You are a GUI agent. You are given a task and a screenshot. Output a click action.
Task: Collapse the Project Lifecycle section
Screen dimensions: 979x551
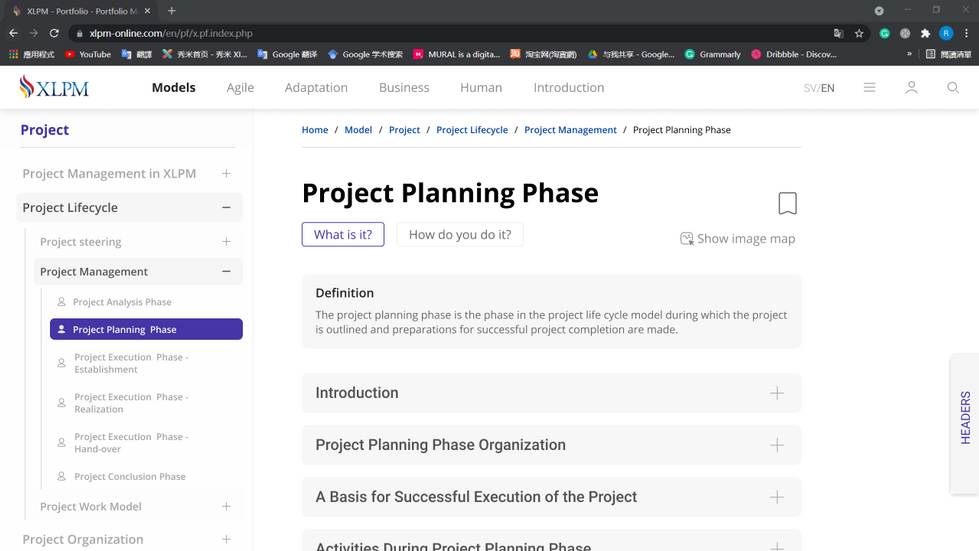tap(226, 207)
